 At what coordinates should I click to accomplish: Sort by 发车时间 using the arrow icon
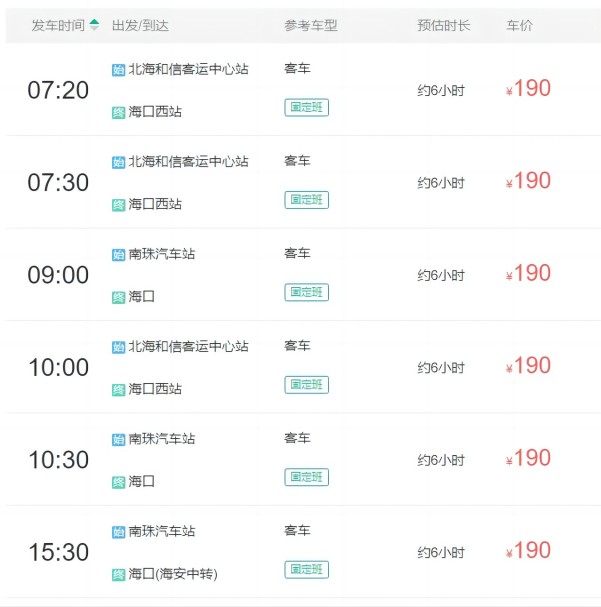pyautogui.click(x=94, y=25)
